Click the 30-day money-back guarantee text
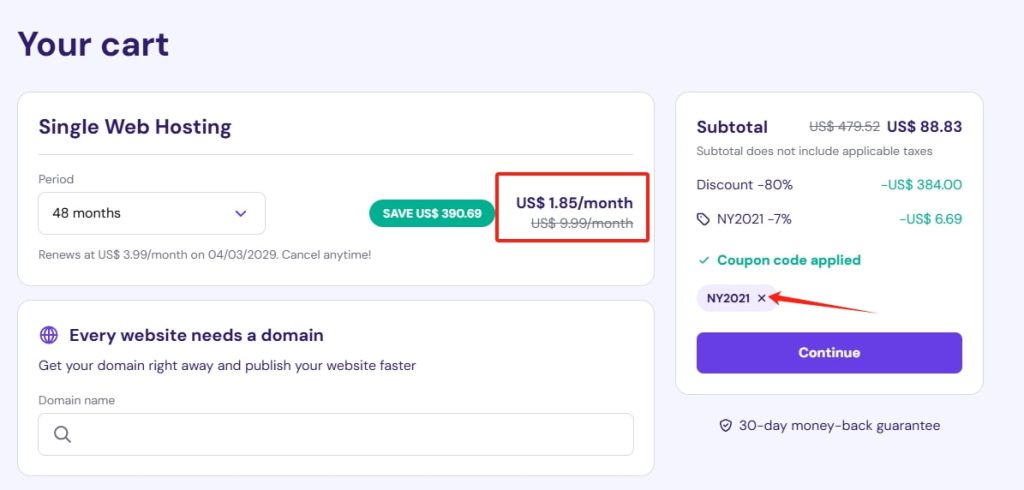Image resolution: width=1024 pixels, height=490 pixels. click(839, 426)
